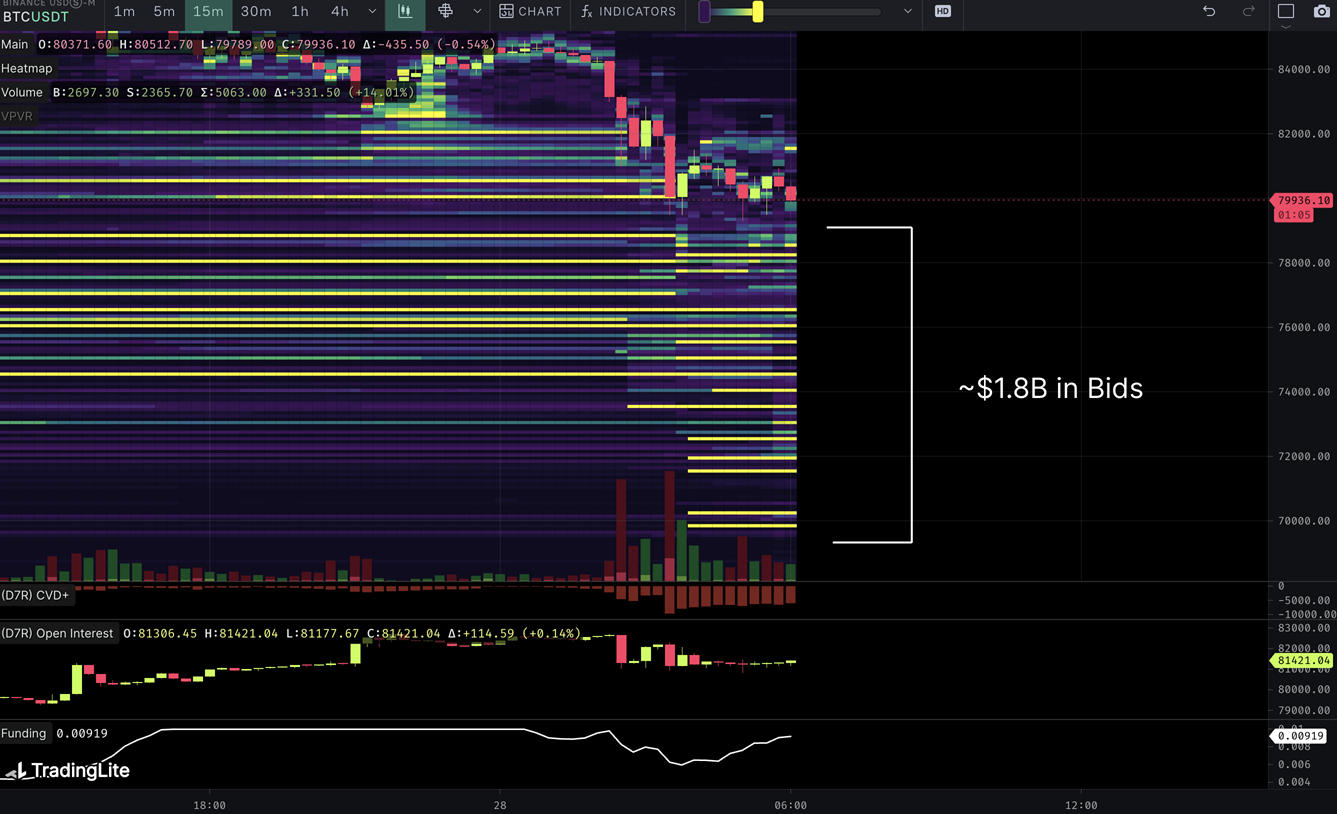Open the INDICATORS panel
Screen dimensions: 1337x814
pos(628,12)
